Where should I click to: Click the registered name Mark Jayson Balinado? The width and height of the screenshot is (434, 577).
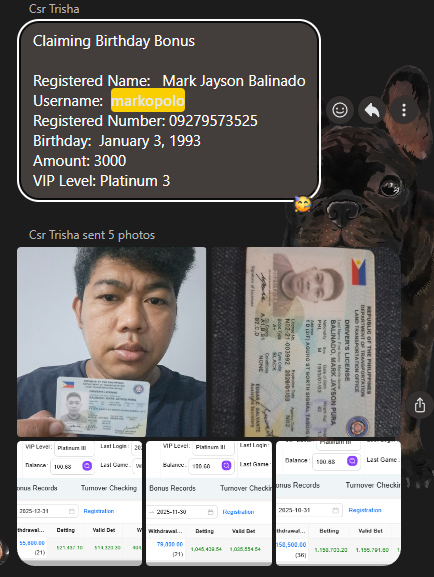(234, 81)
